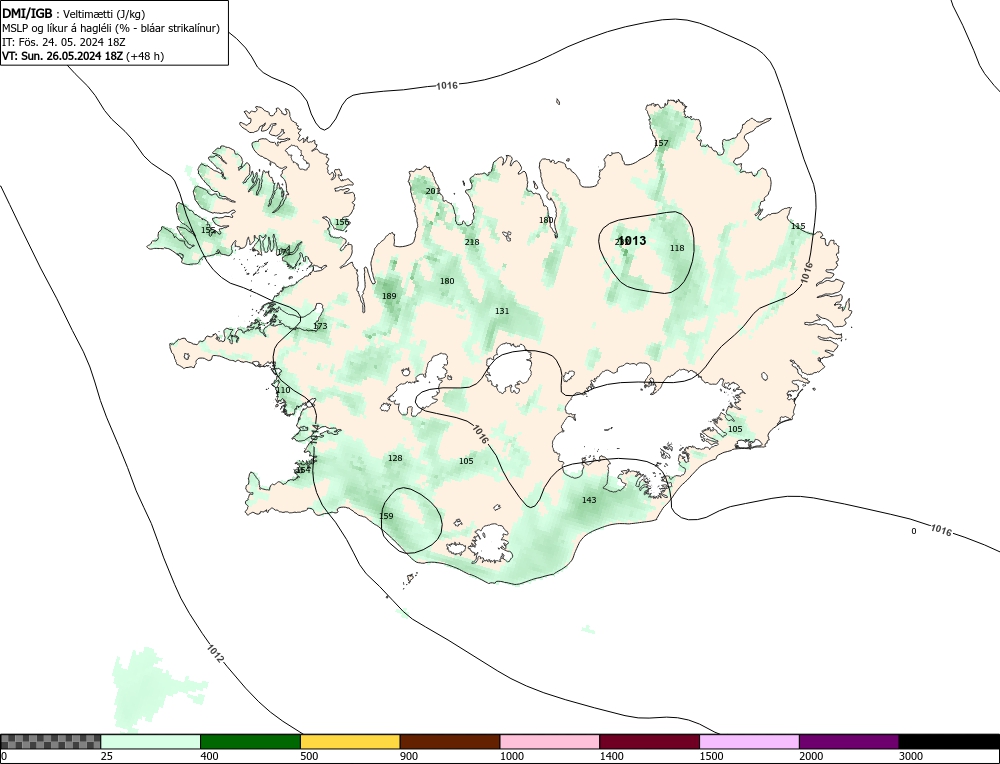
Task: Click the dark purple 2000–3000 legend swatch
Action: coord(849,741)
